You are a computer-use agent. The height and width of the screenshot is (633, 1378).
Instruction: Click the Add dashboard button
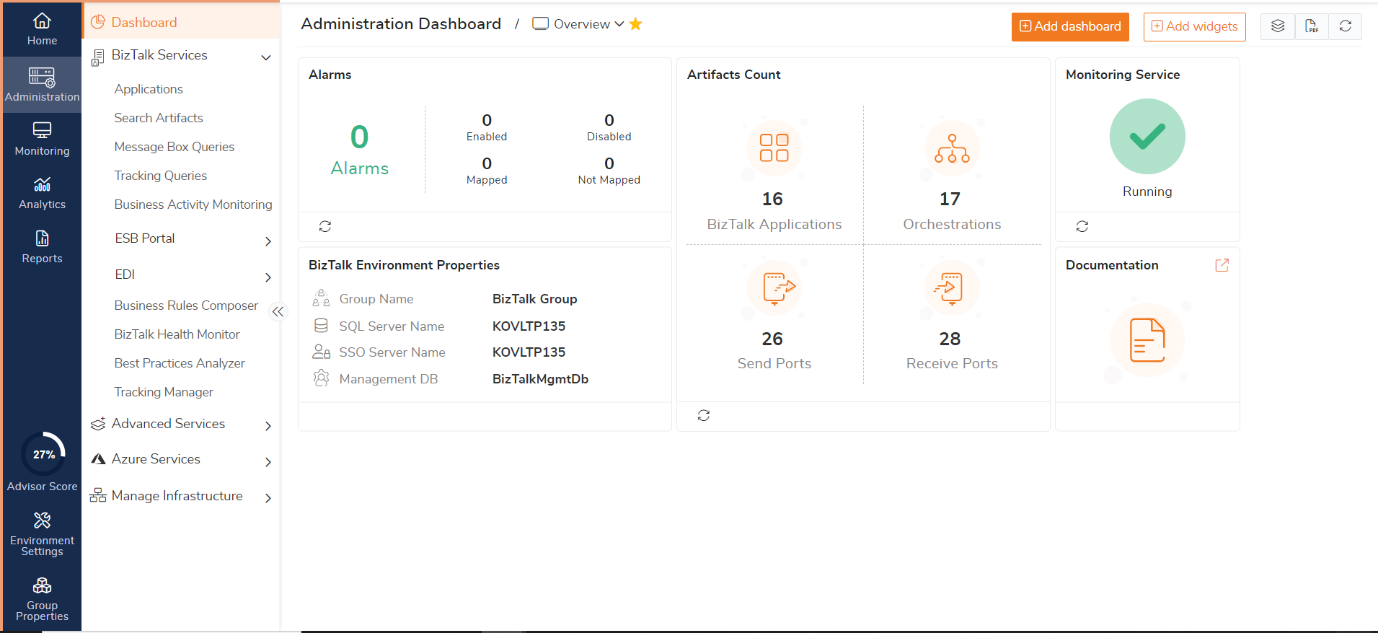[1070, 27]
